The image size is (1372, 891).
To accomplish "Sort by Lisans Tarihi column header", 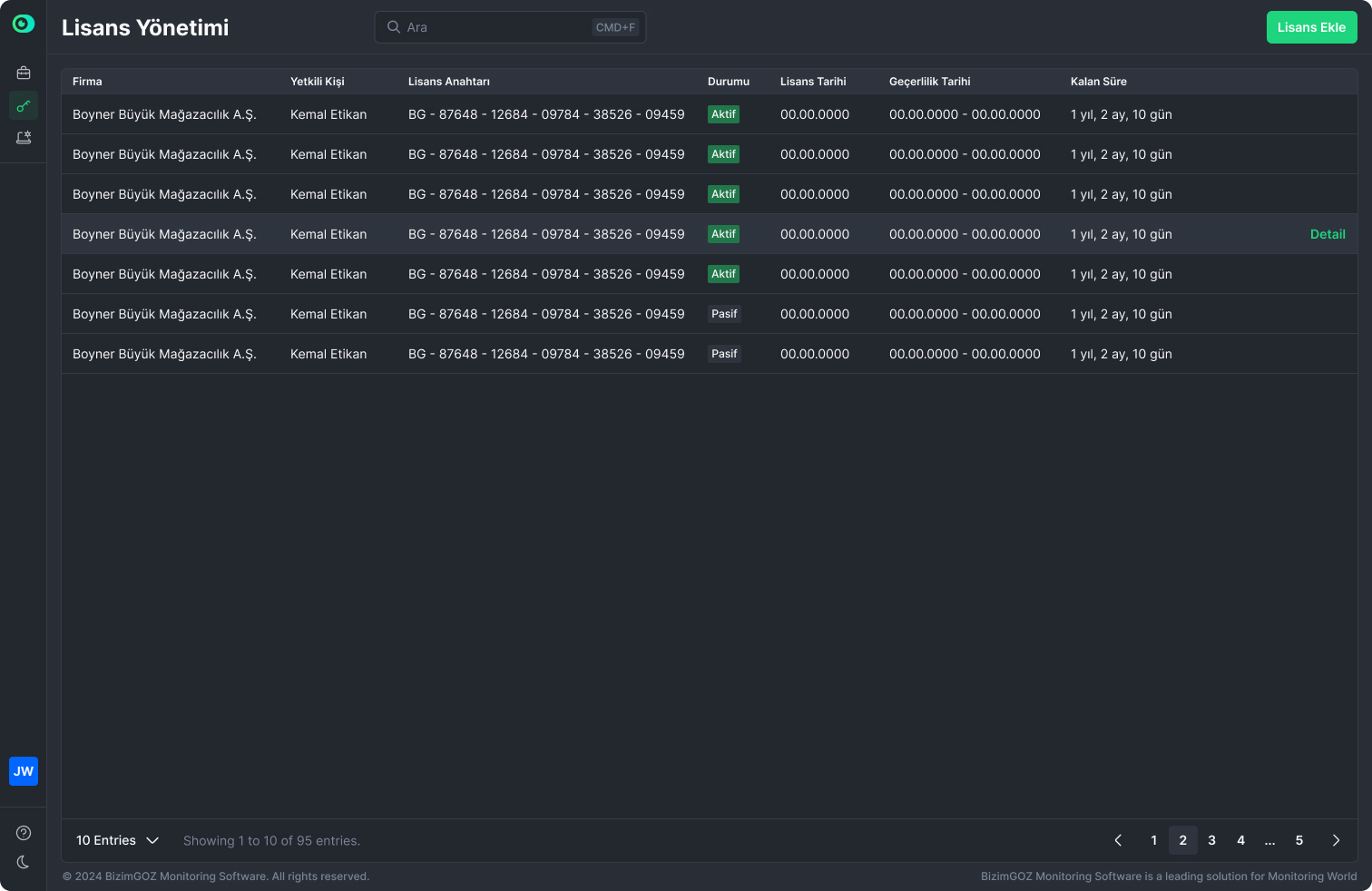I will (813, 82).
